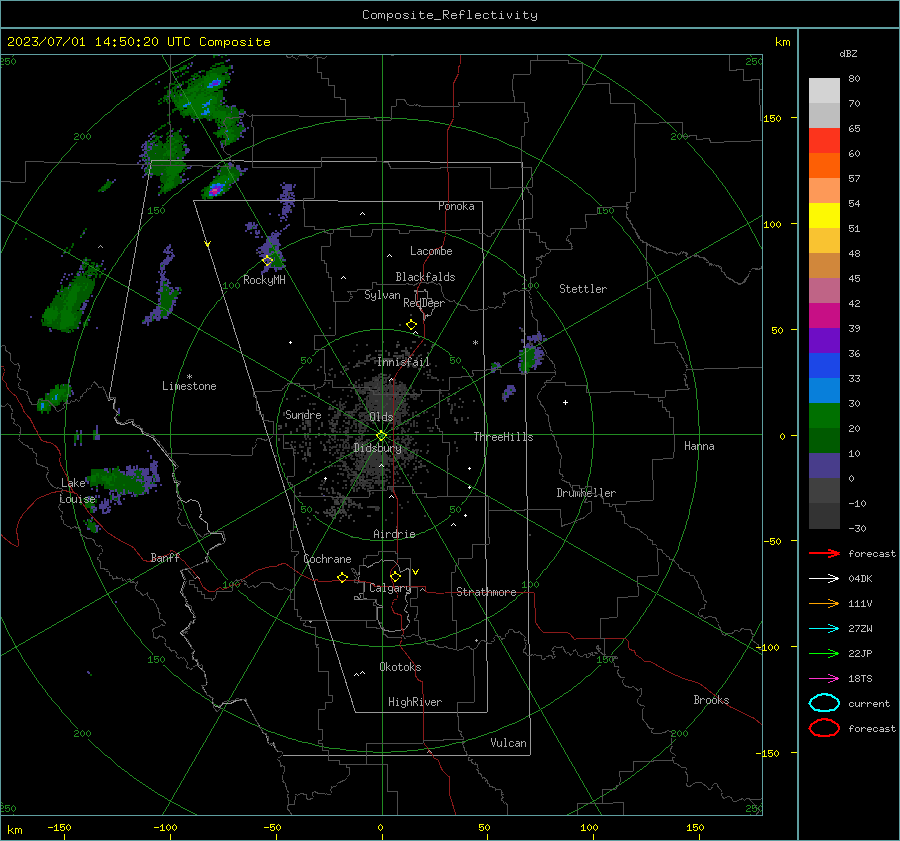
Task: Click the cyan current ellipse icon
Action: [x=824, y=703]
